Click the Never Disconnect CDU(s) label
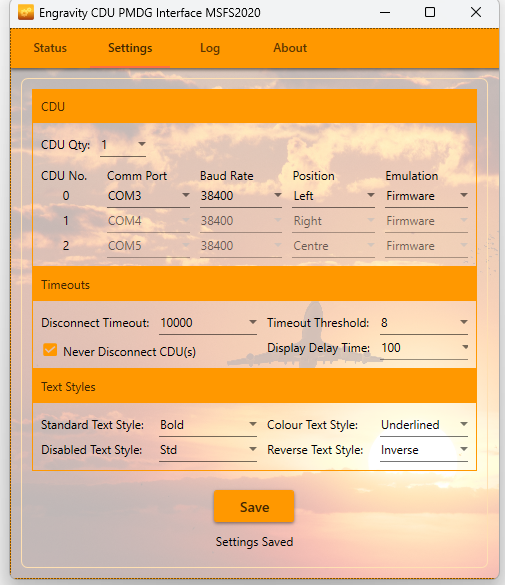 (x=129, y=352)
